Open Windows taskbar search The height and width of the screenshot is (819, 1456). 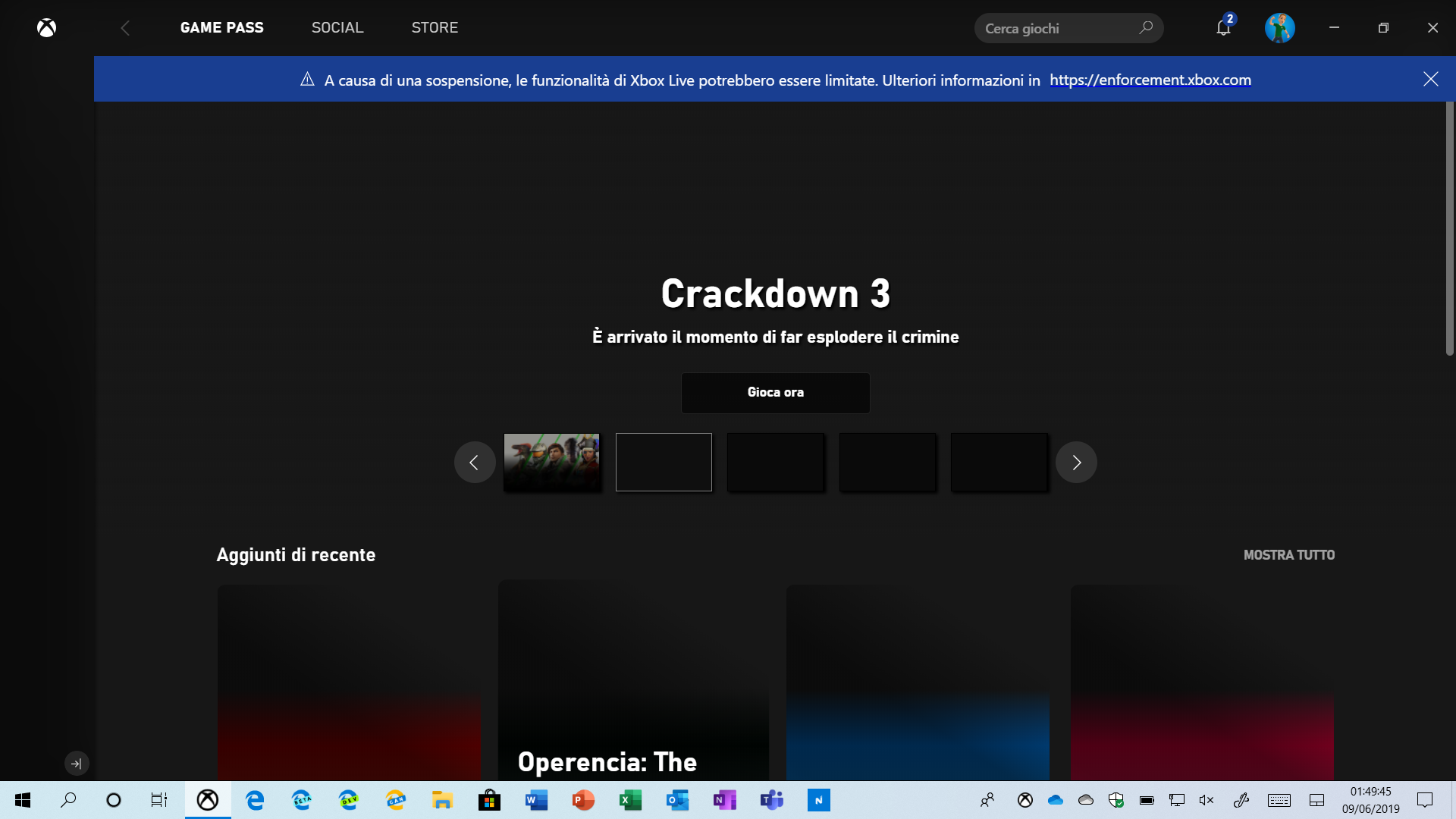(68, 800)
